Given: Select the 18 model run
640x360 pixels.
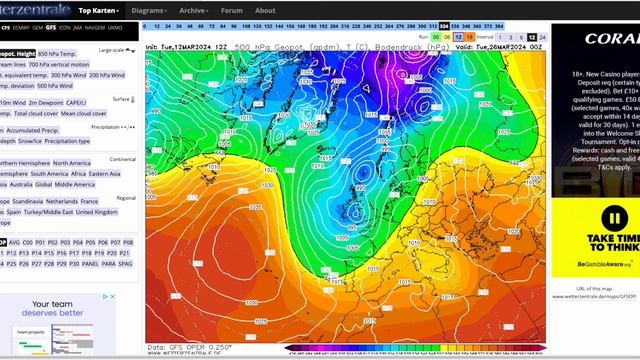Looking at the screenshot, I should [x=469, y=37].
